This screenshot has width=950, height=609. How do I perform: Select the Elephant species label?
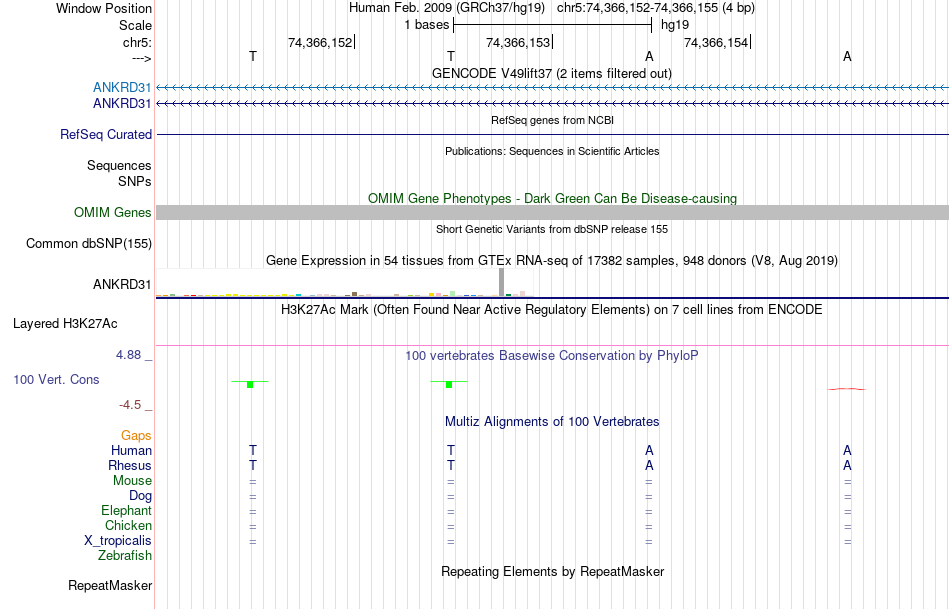[126, 510]
